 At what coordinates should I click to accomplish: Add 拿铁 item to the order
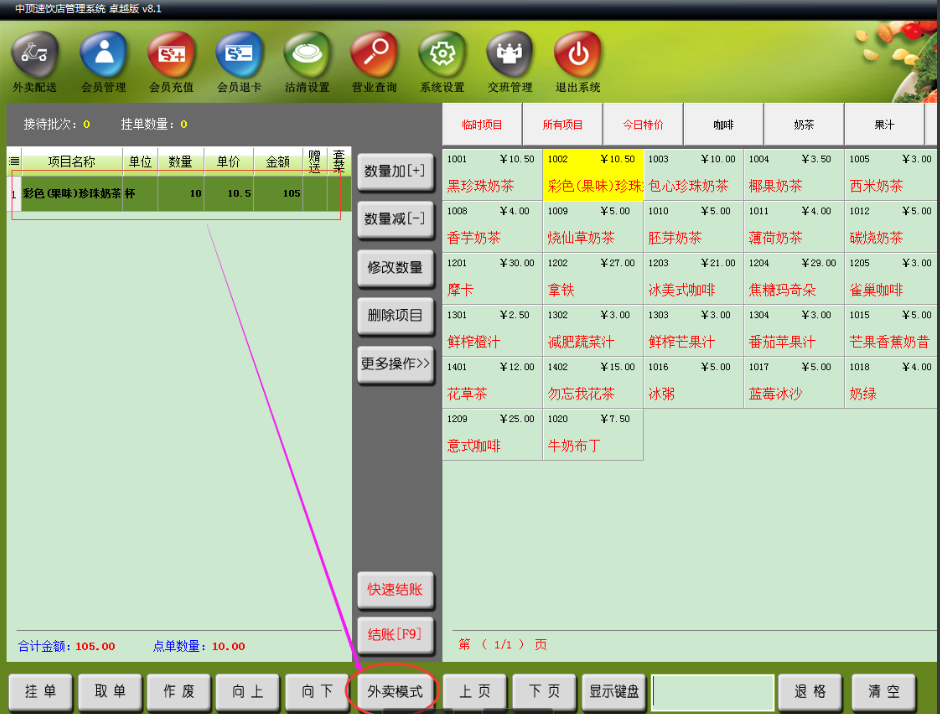click(592, 279)
